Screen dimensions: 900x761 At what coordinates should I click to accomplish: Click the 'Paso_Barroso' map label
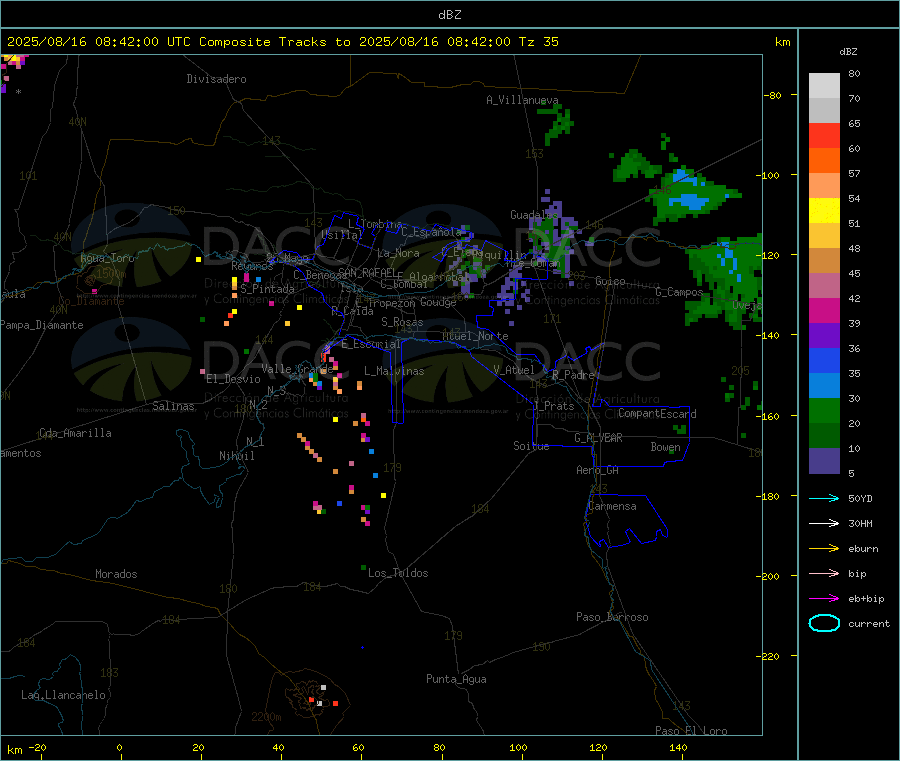click(x=612, y=617)
